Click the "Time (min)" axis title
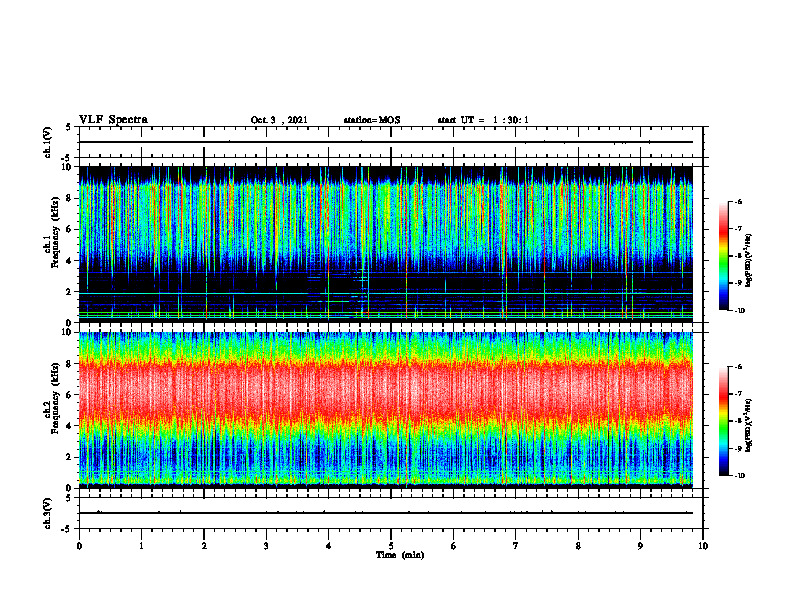The image size is (792, 612). (x=400, y=555)
